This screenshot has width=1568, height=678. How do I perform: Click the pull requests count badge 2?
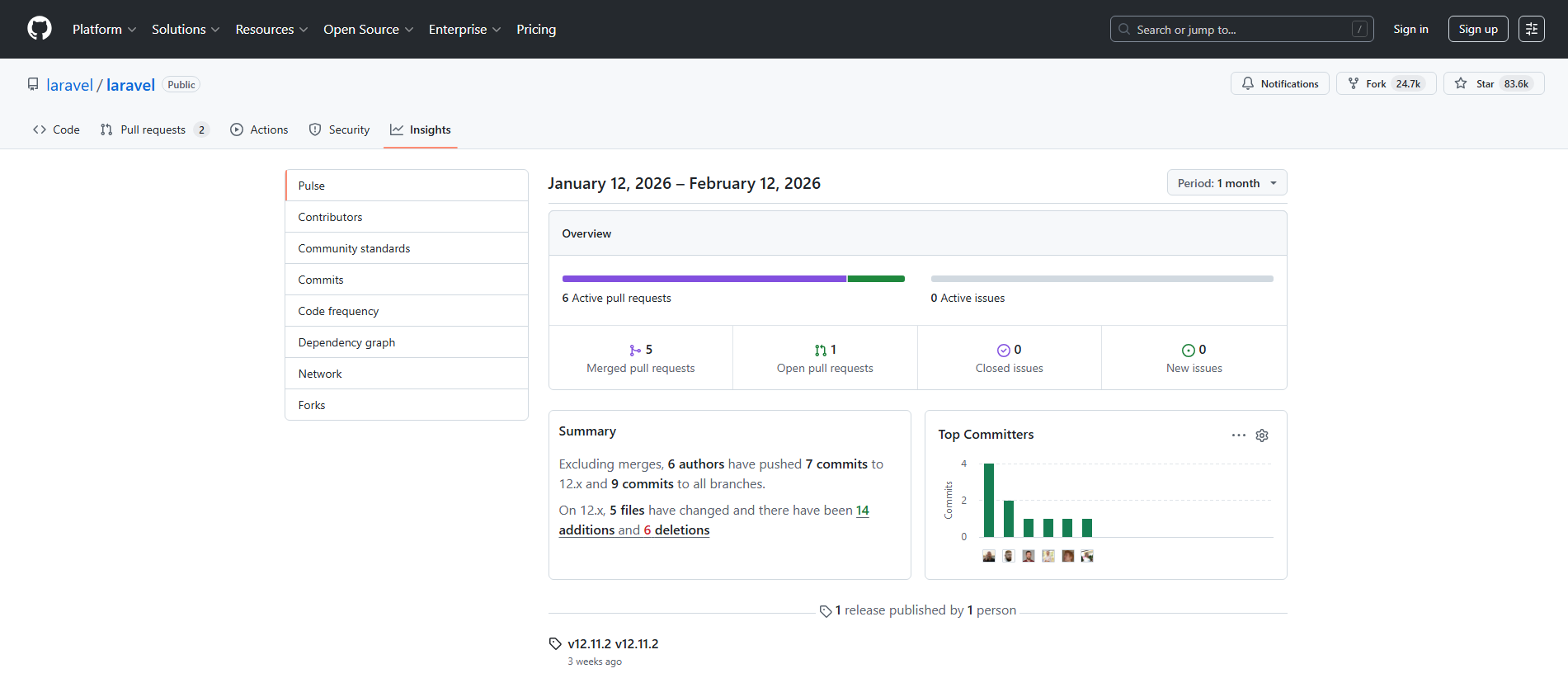(x=201, y=129)
